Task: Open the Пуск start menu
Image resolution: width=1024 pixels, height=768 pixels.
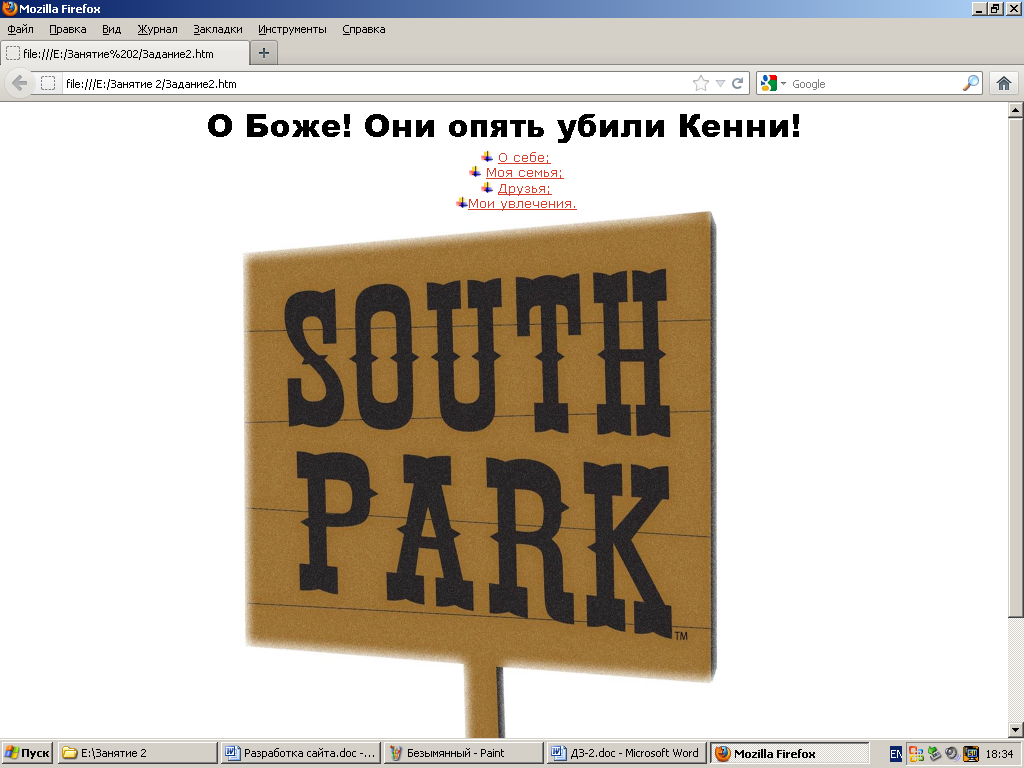Action: [27, 753]
